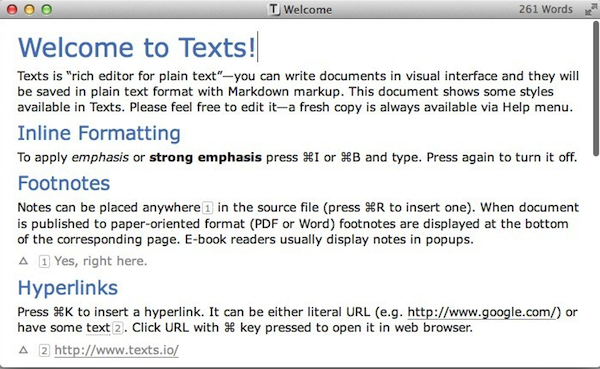
Task: Zoom the window with green button
Action: [47, 9]
